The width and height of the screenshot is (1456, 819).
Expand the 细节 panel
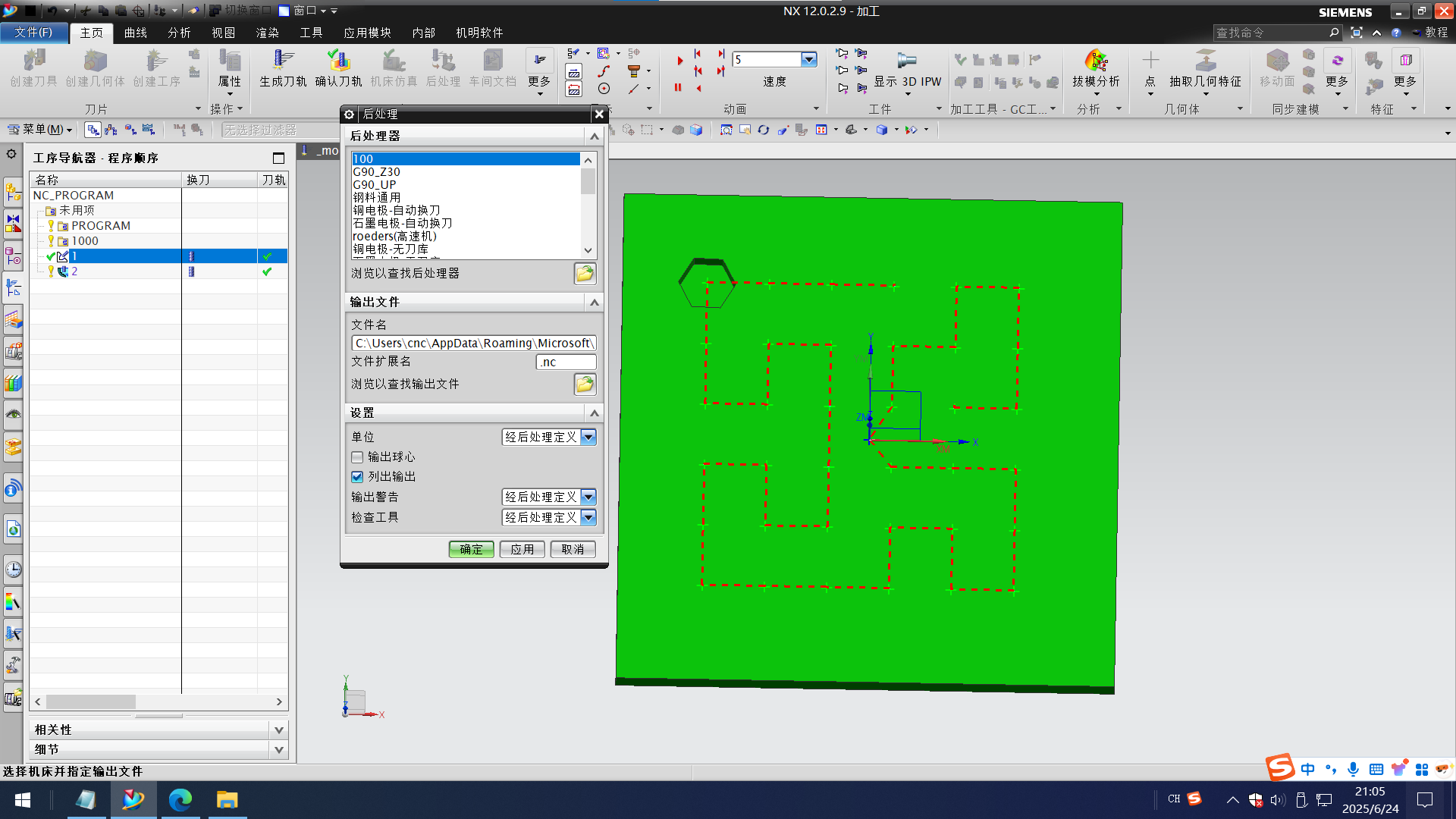point(278,750)
